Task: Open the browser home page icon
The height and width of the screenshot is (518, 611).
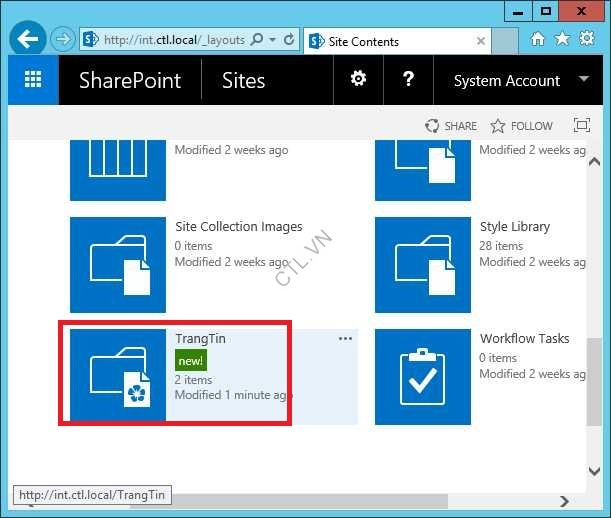Action: coord(538,40)
